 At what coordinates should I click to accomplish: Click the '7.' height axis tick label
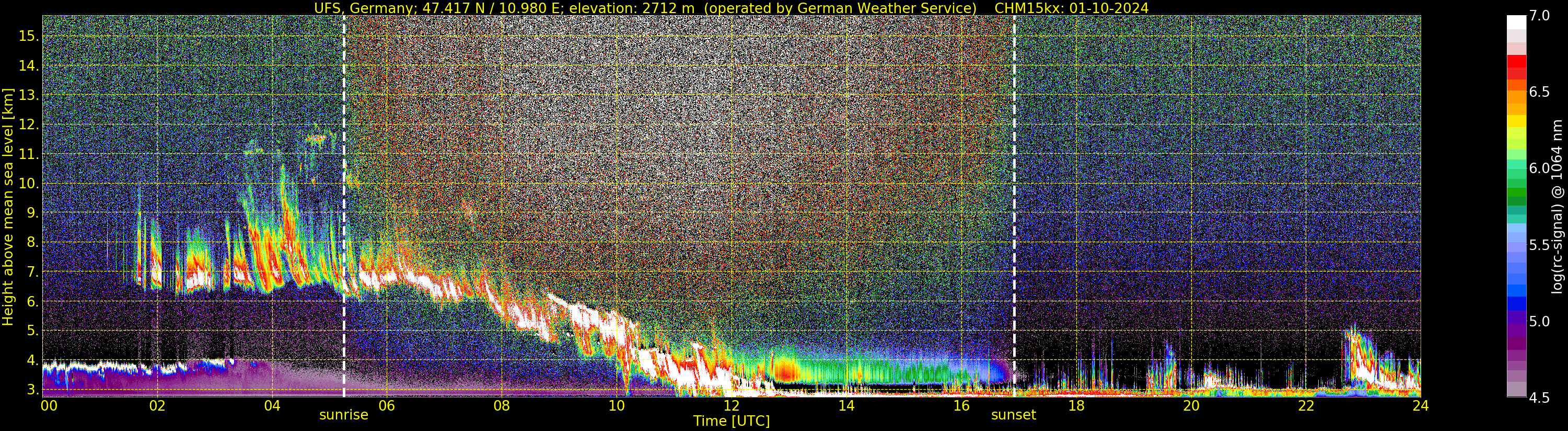32,272
